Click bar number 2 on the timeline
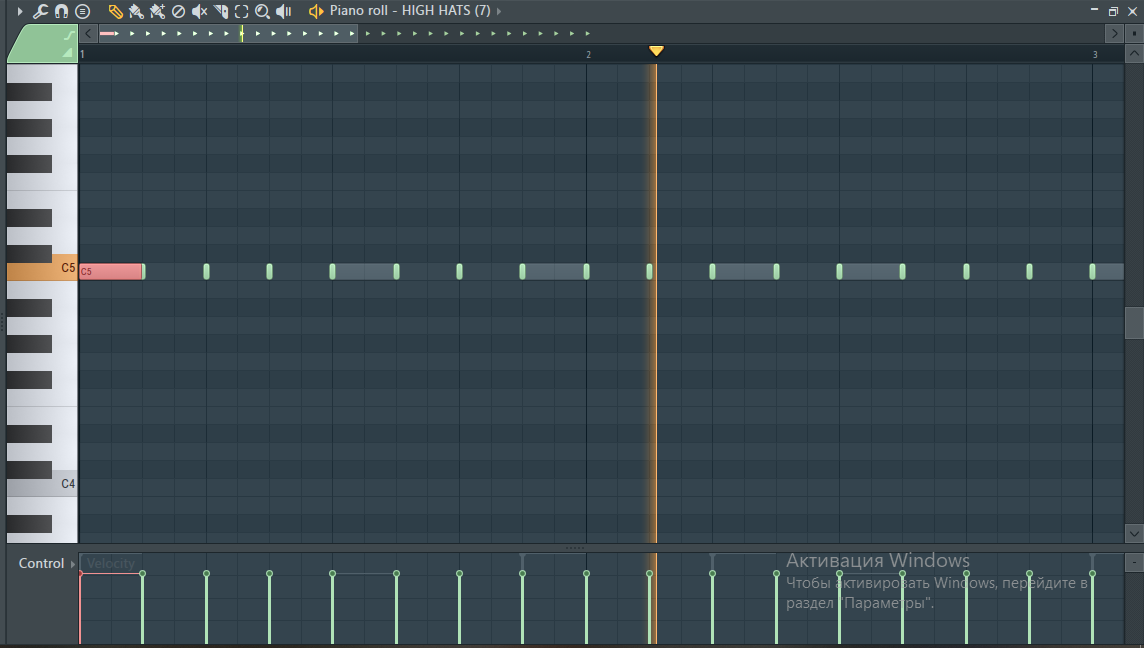Image resolution: width=1144 pixels, height=648 pixels. point(589,55)
